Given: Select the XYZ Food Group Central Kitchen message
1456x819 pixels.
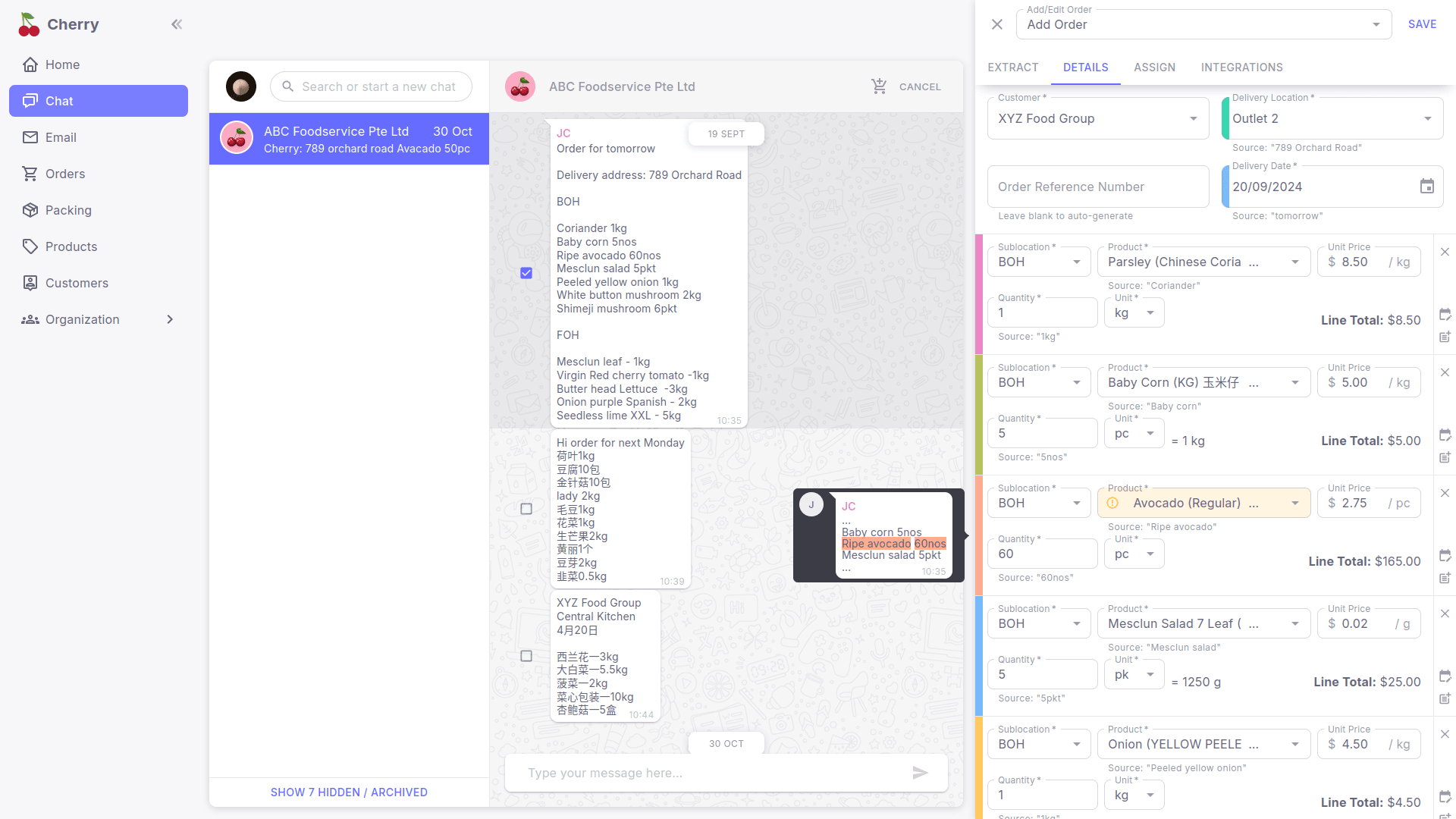Looking at the screenshot, I should (526, 656).
